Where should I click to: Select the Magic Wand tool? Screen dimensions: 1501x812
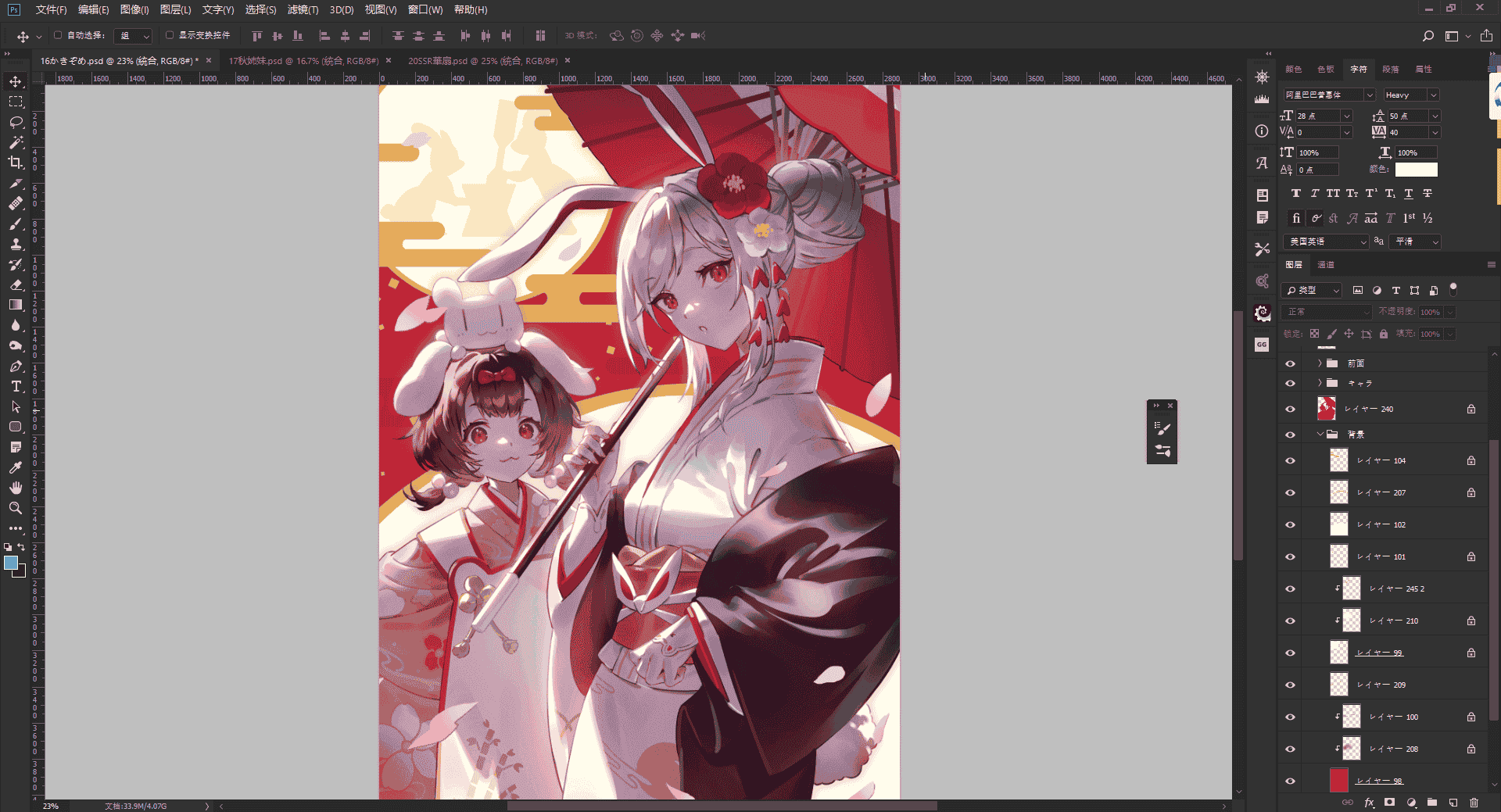pos(16,142)
